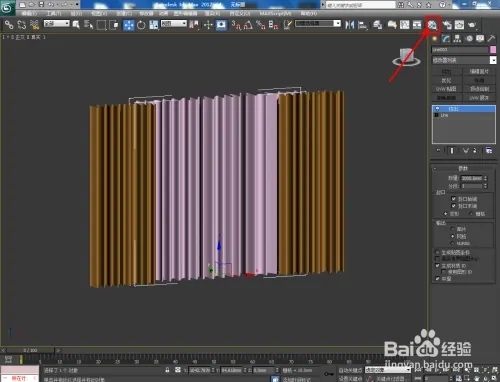Select the Align tool icon
500x382 pixels.
point(362,25)
